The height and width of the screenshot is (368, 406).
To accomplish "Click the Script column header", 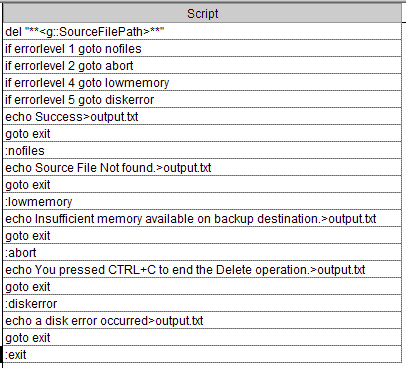I will pos(202,14).
